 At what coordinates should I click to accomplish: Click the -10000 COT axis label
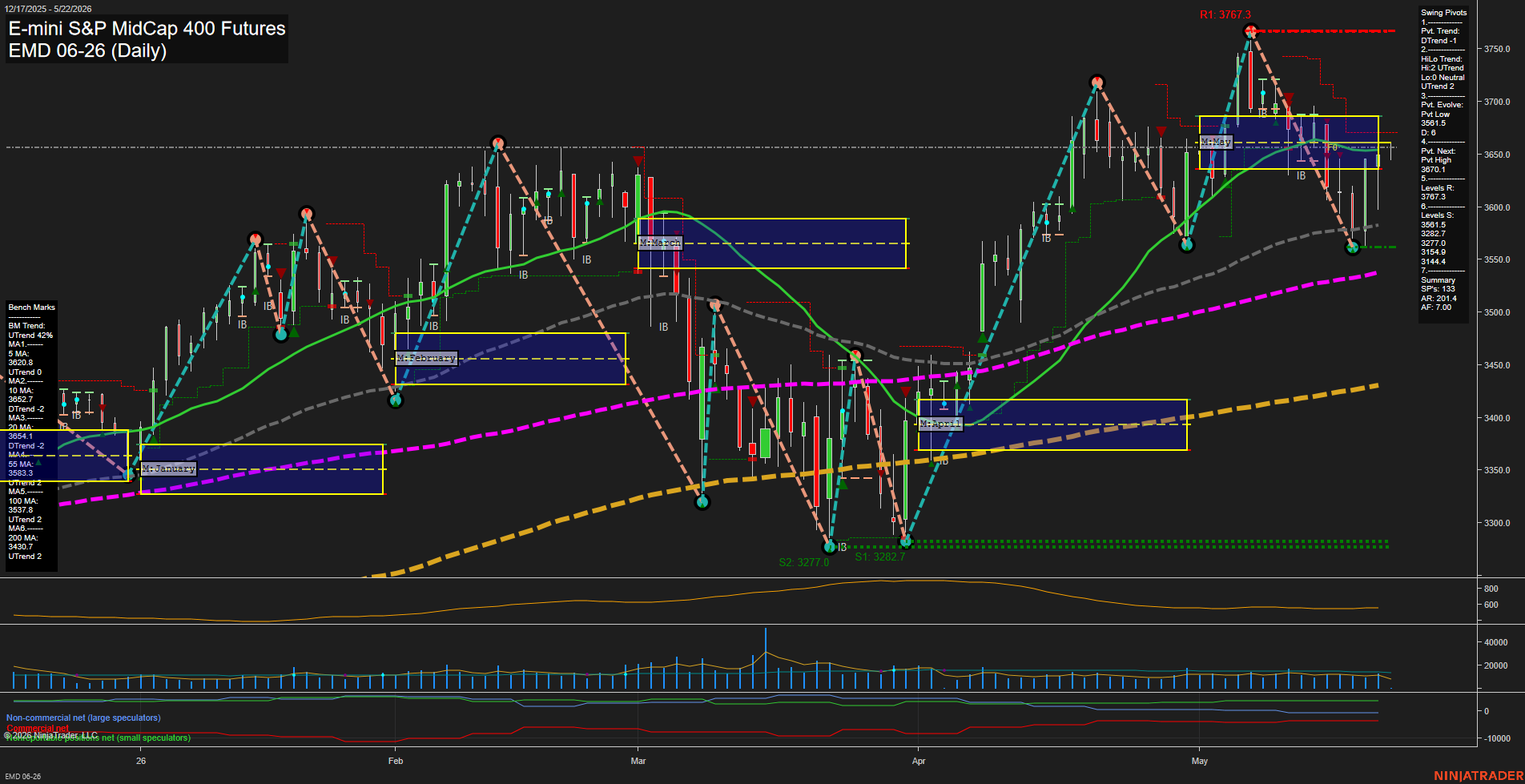1496,738
